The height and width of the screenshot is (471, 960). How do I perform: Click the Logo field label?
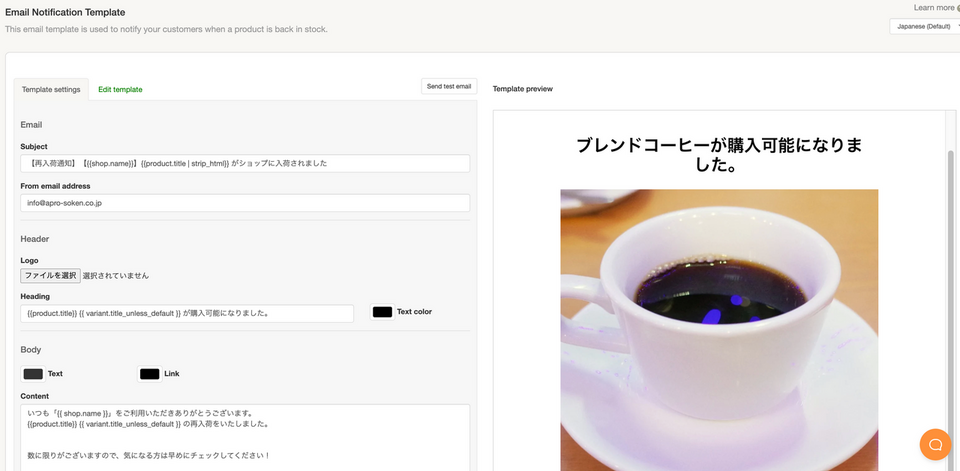tap(29, 260)
